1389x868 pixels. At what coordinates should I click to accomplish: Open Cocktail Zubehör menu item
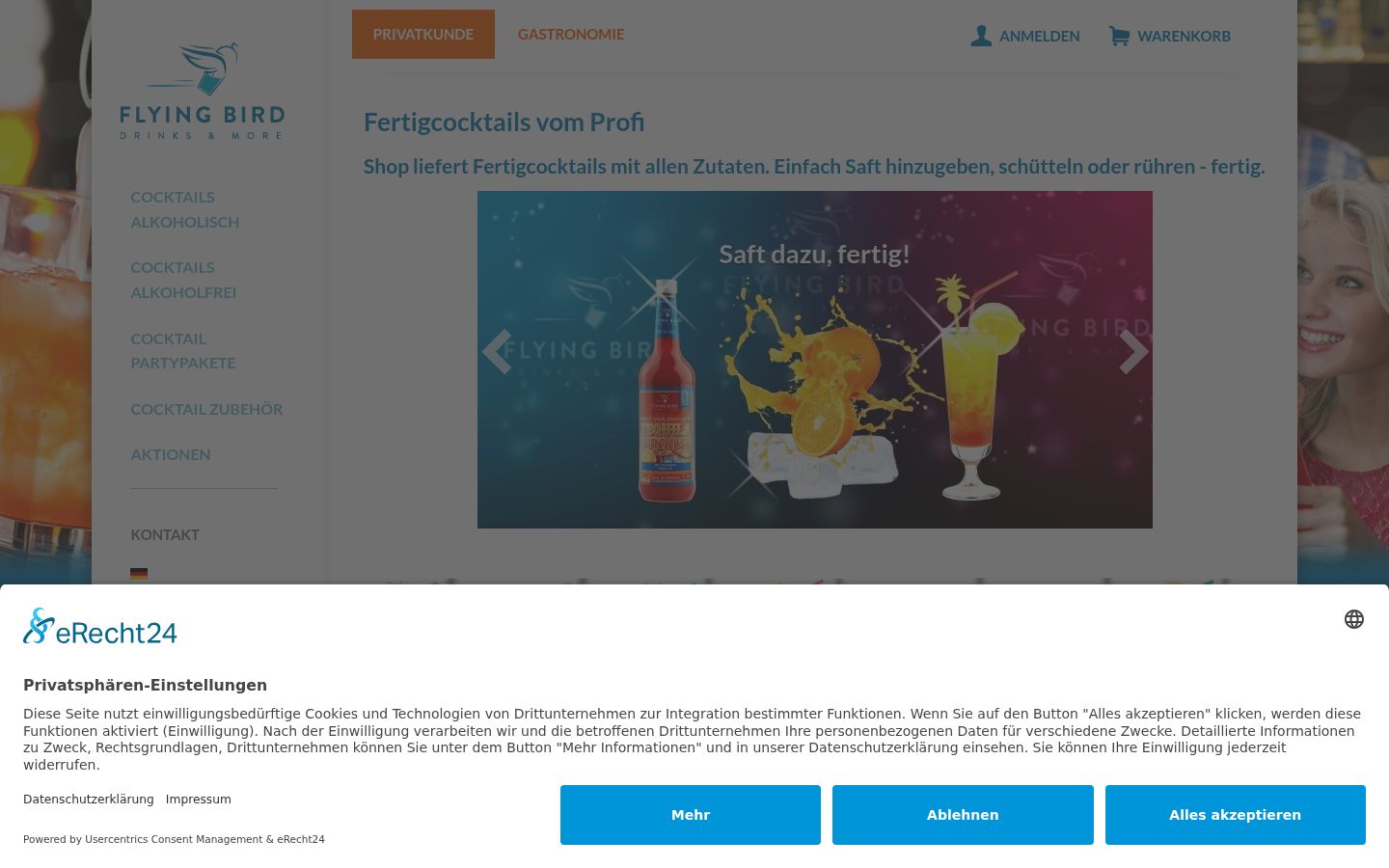206,409
